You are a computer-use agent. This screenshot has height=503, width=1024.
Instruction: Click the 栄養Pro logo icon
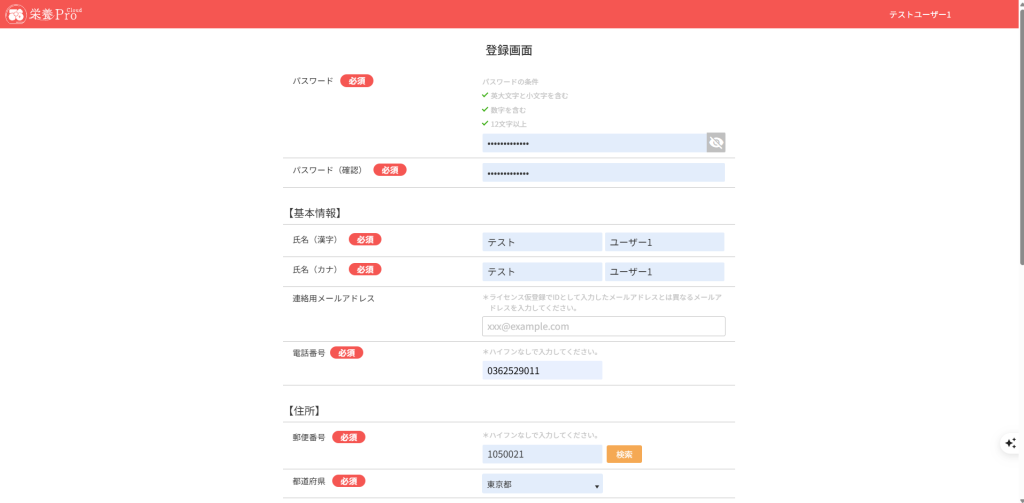click(16, 15)
